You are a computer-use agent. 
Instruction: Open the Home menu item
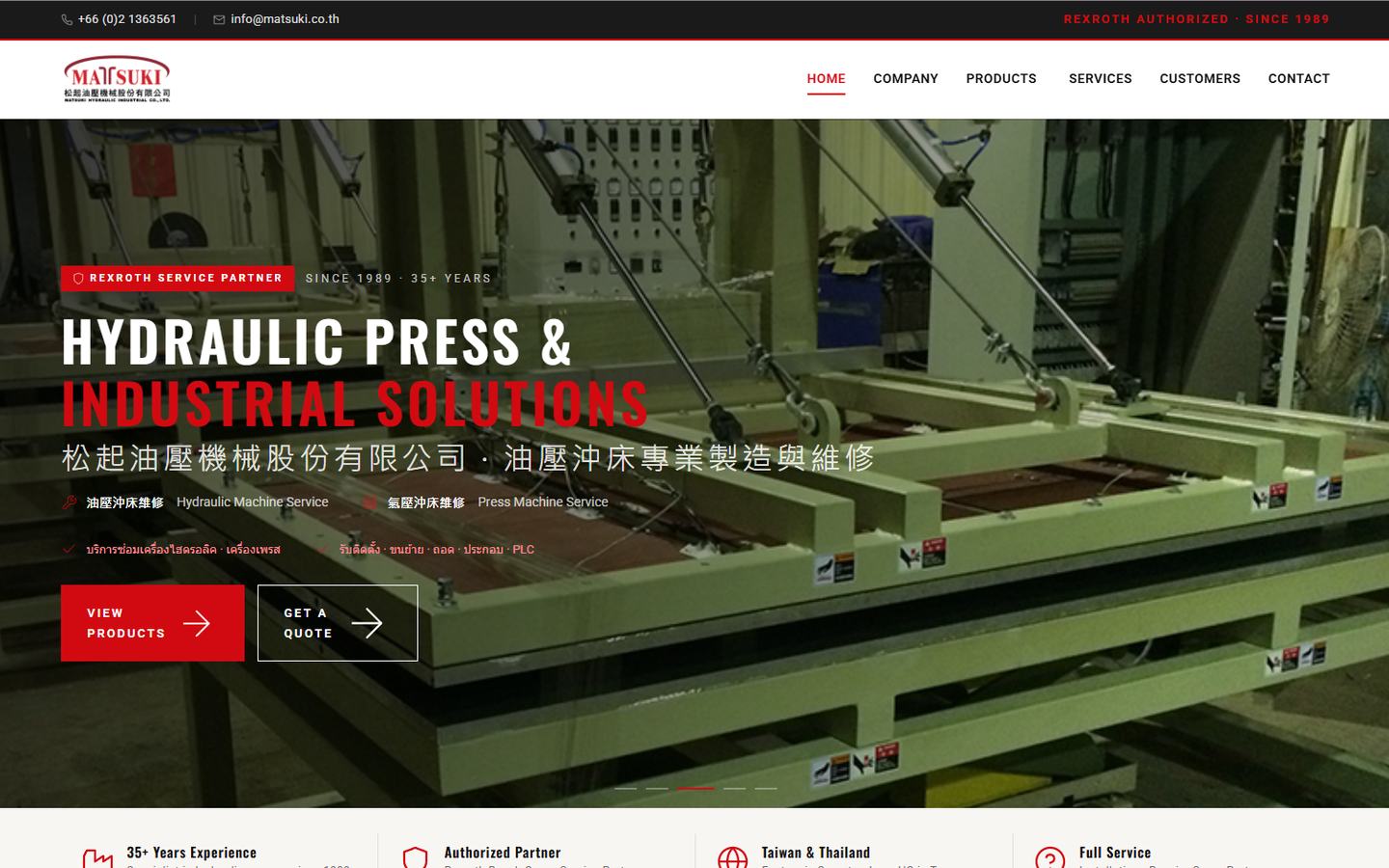(826, 79)
